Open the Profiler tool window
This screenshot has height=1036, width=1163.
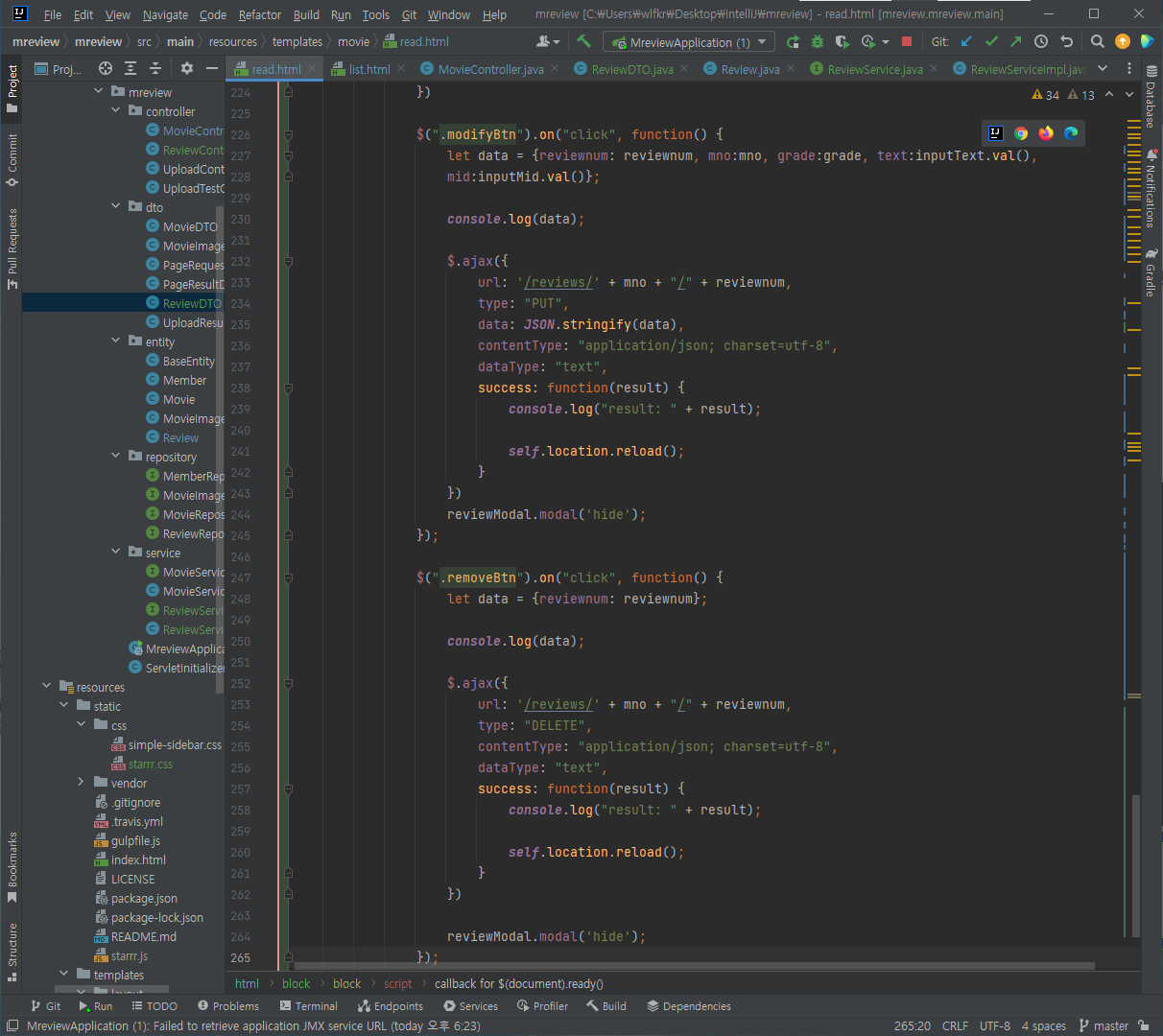pyautogui.click(x=542, y=1006)
